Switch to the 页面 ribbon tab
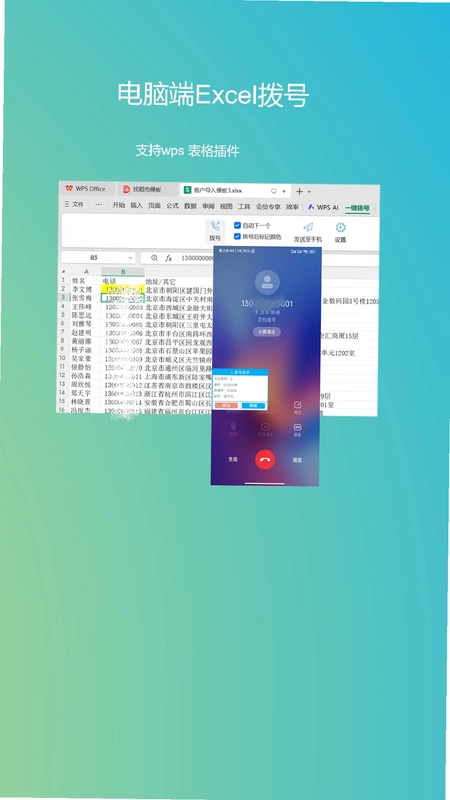The width and height of the screenshot is (450, 800). (154, 206)
